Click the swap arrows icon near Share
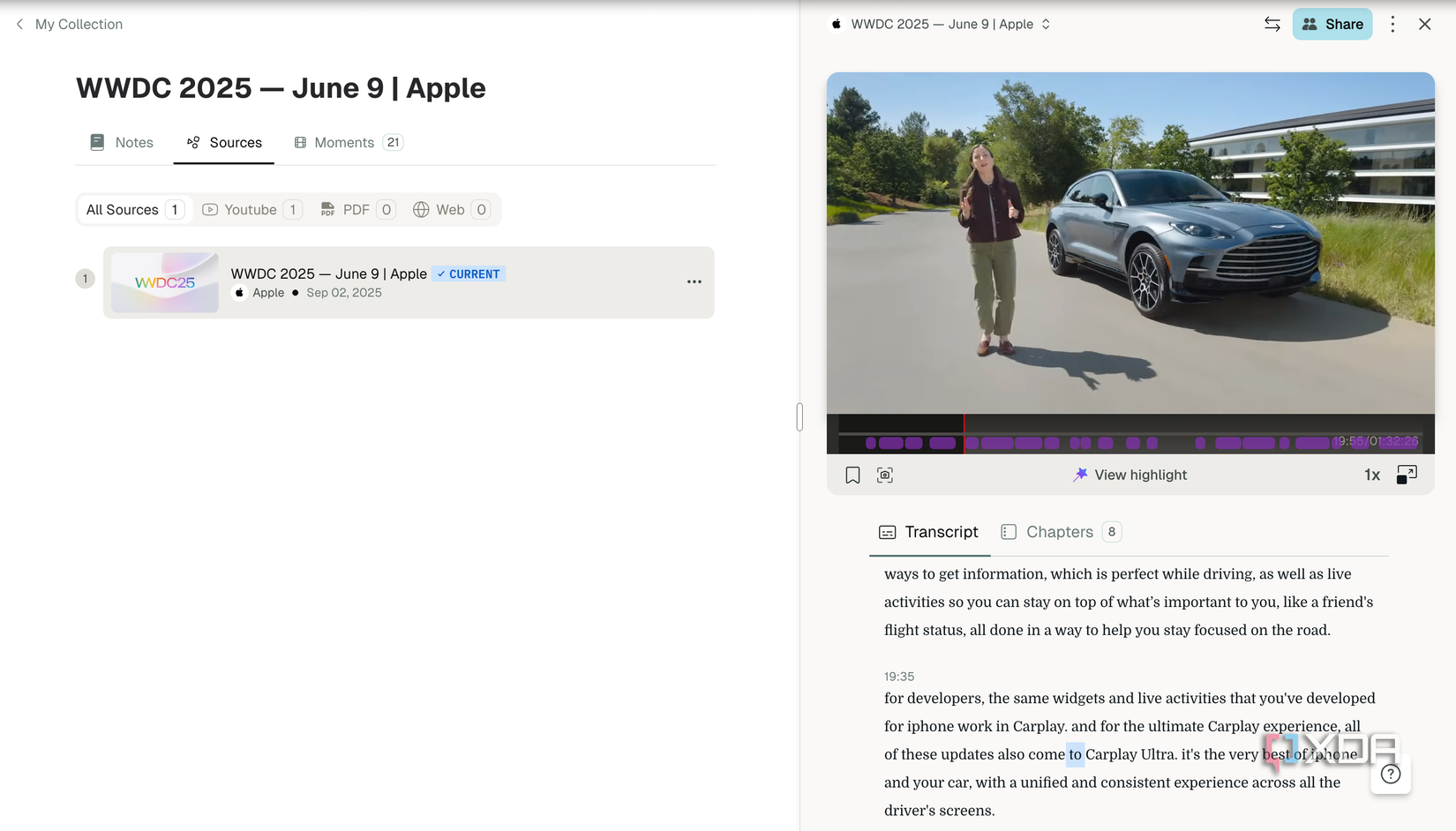 [x=1272, y=24]
